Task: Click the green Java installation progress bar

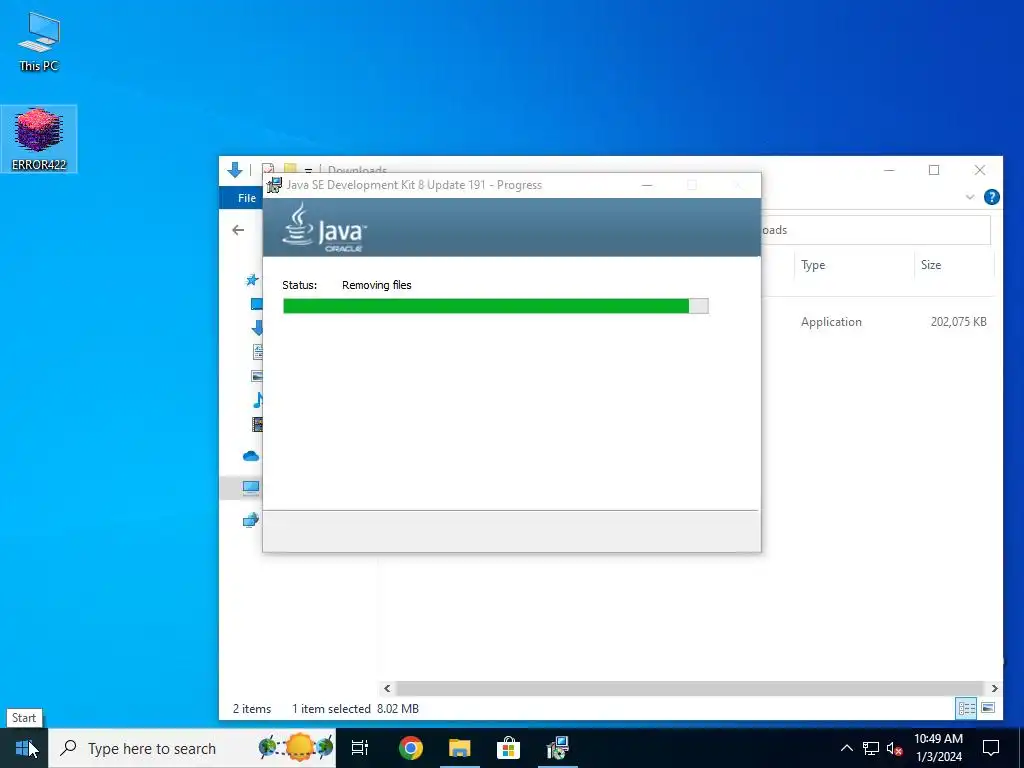Action: point(496,306)
